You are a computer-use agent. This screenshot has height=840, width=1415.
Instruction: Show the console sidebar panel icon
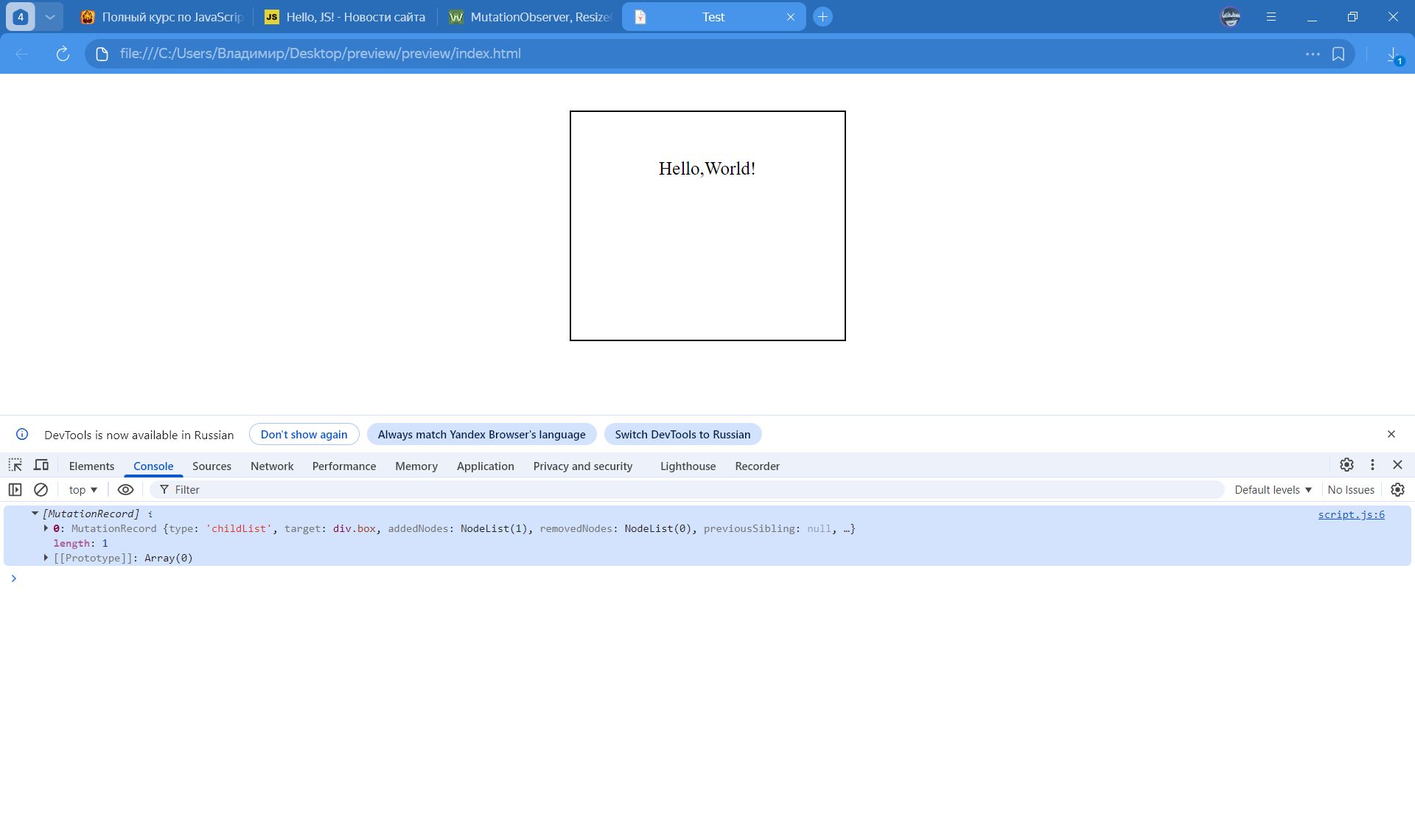coord(15,489)
